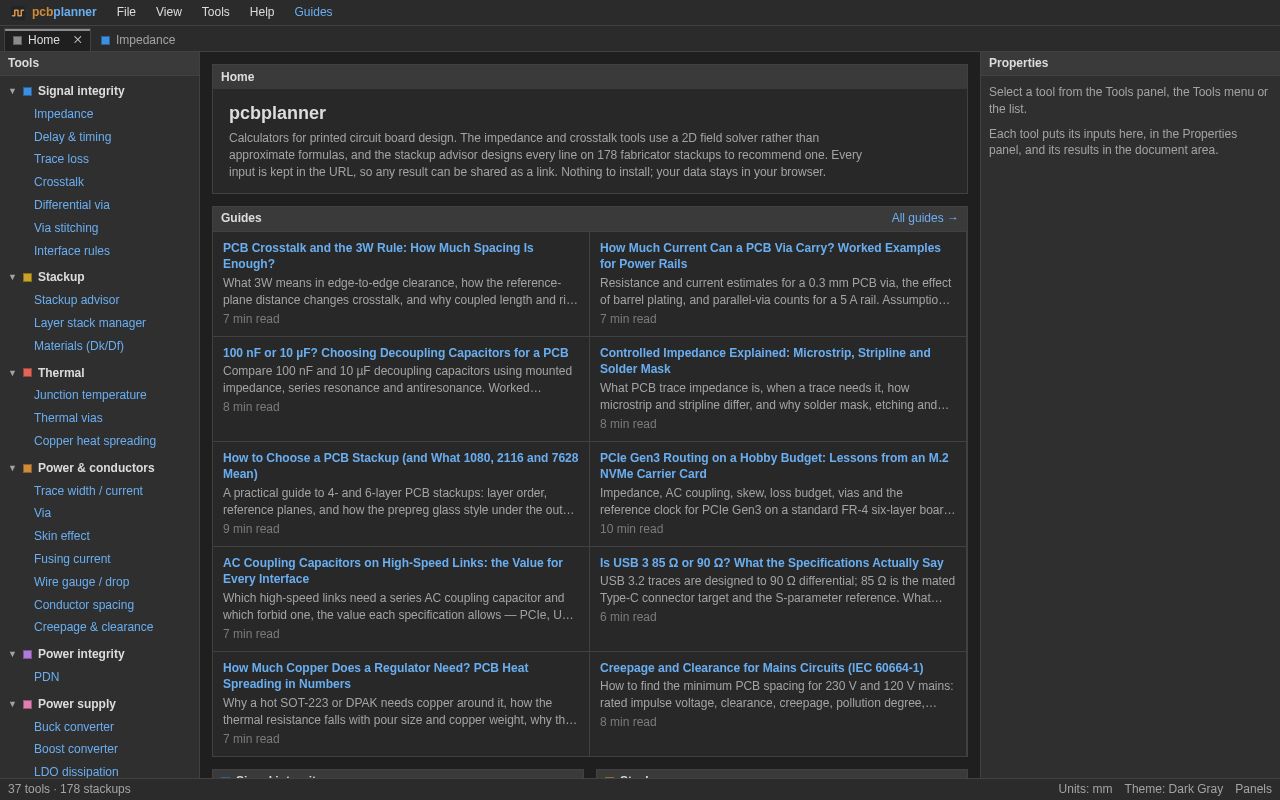Image resolution: width=1280 pixels, height=800 pixels.
Task: Open the PCB Crosstalk 3W Rule guide
Action: pyautogui.click(x=378, y=256)
